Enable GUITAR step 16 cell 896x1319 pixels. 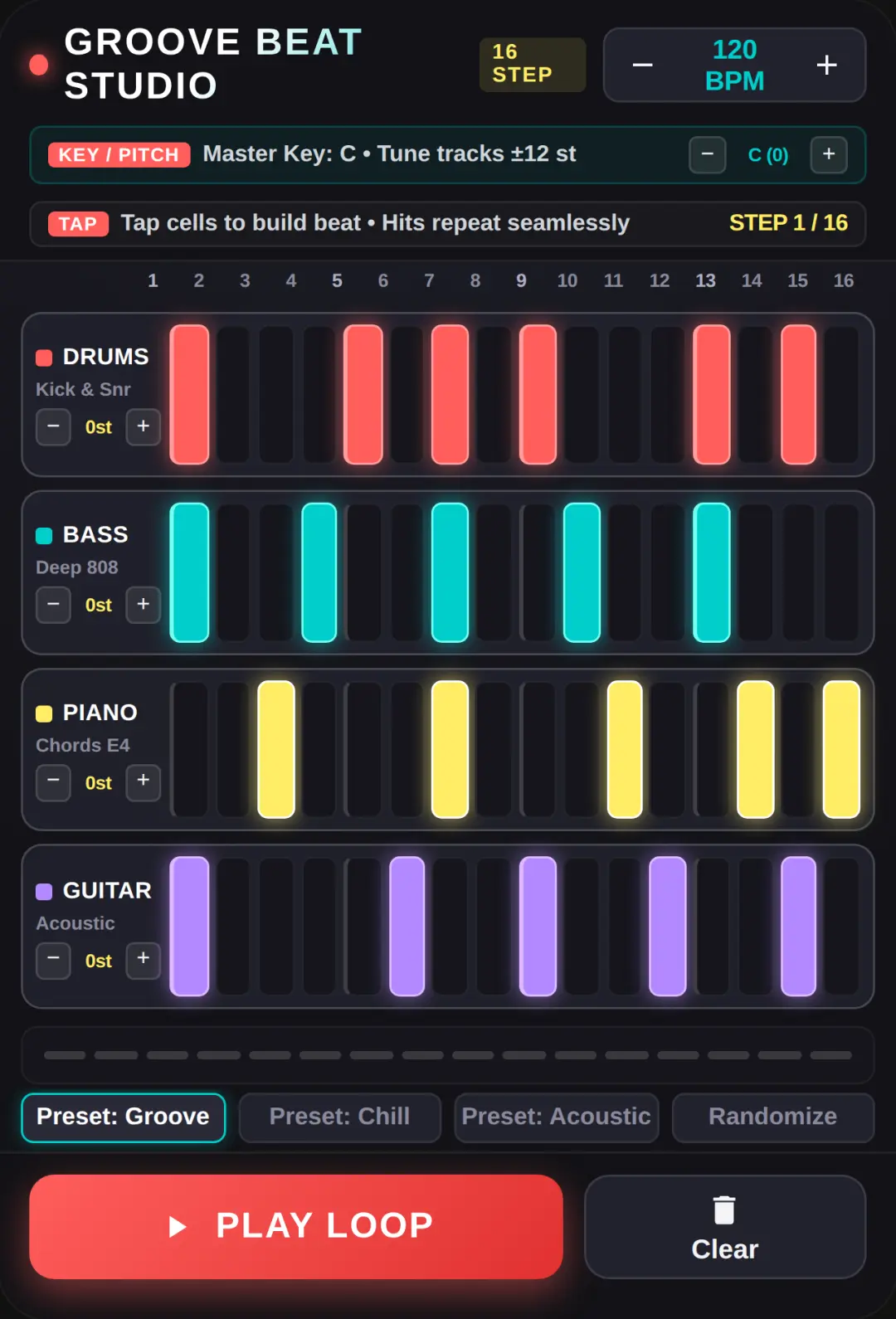point(842,927)
